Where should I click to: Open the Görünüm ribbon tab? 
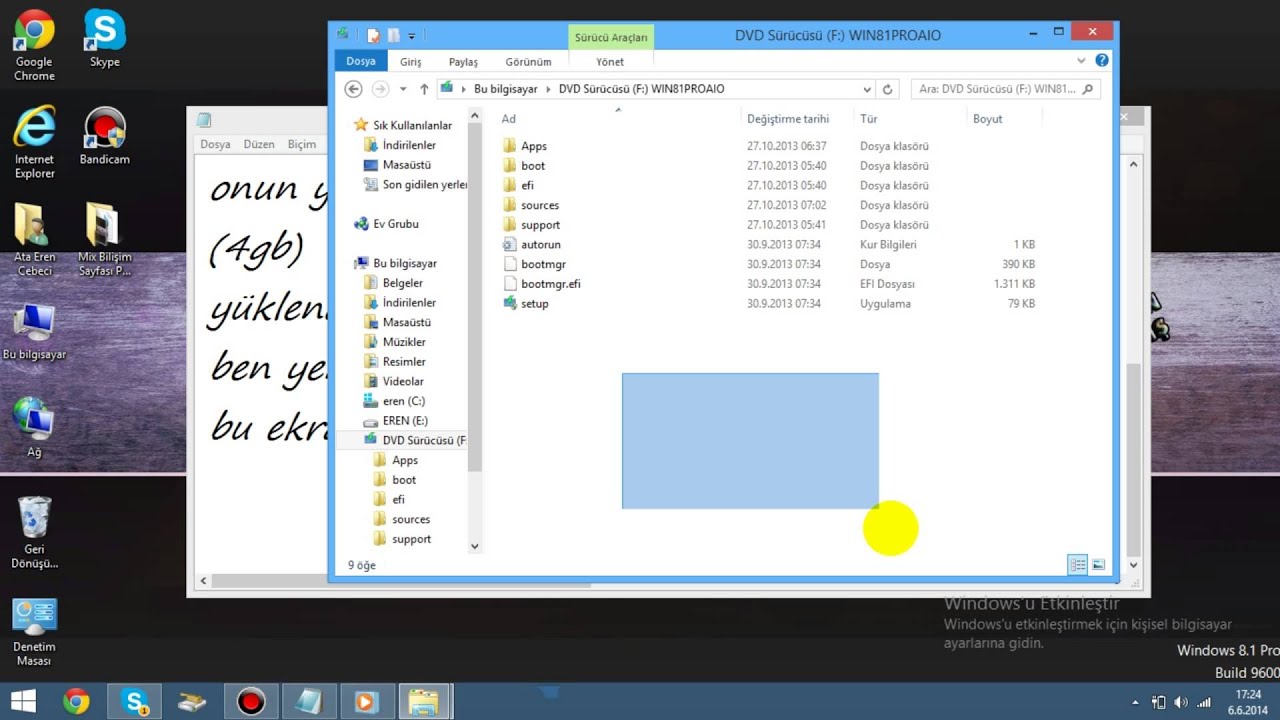[528, 62]
